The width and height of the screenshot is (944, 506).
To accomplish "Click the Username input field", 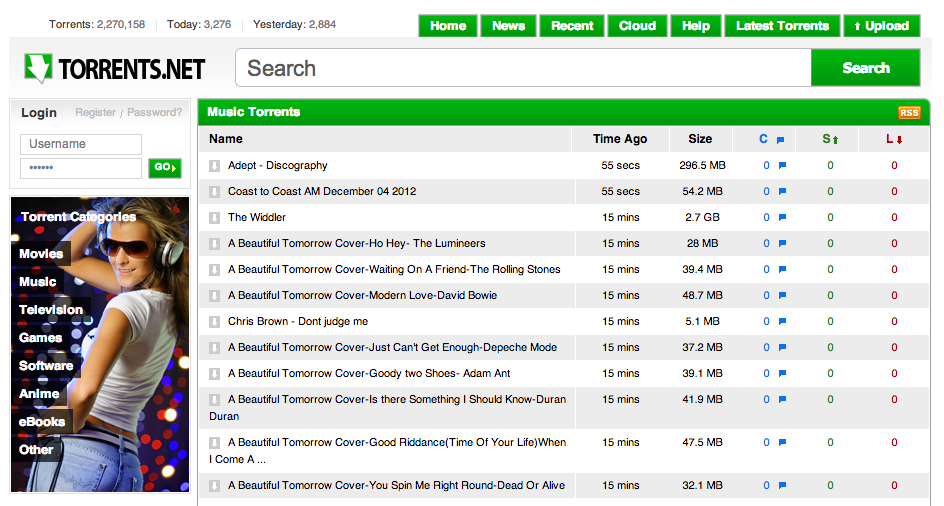I will [81, 144].
